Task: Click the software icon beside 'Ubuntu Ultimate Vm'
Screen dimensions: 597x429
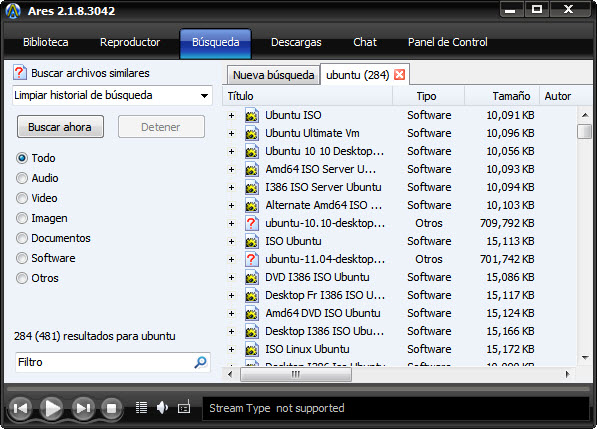Action: (252, 133)
